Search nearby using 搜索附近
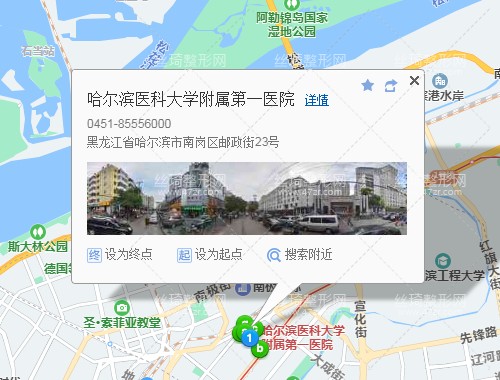The height and width of the screenshot is (380, 500). [x=299, y=255]
